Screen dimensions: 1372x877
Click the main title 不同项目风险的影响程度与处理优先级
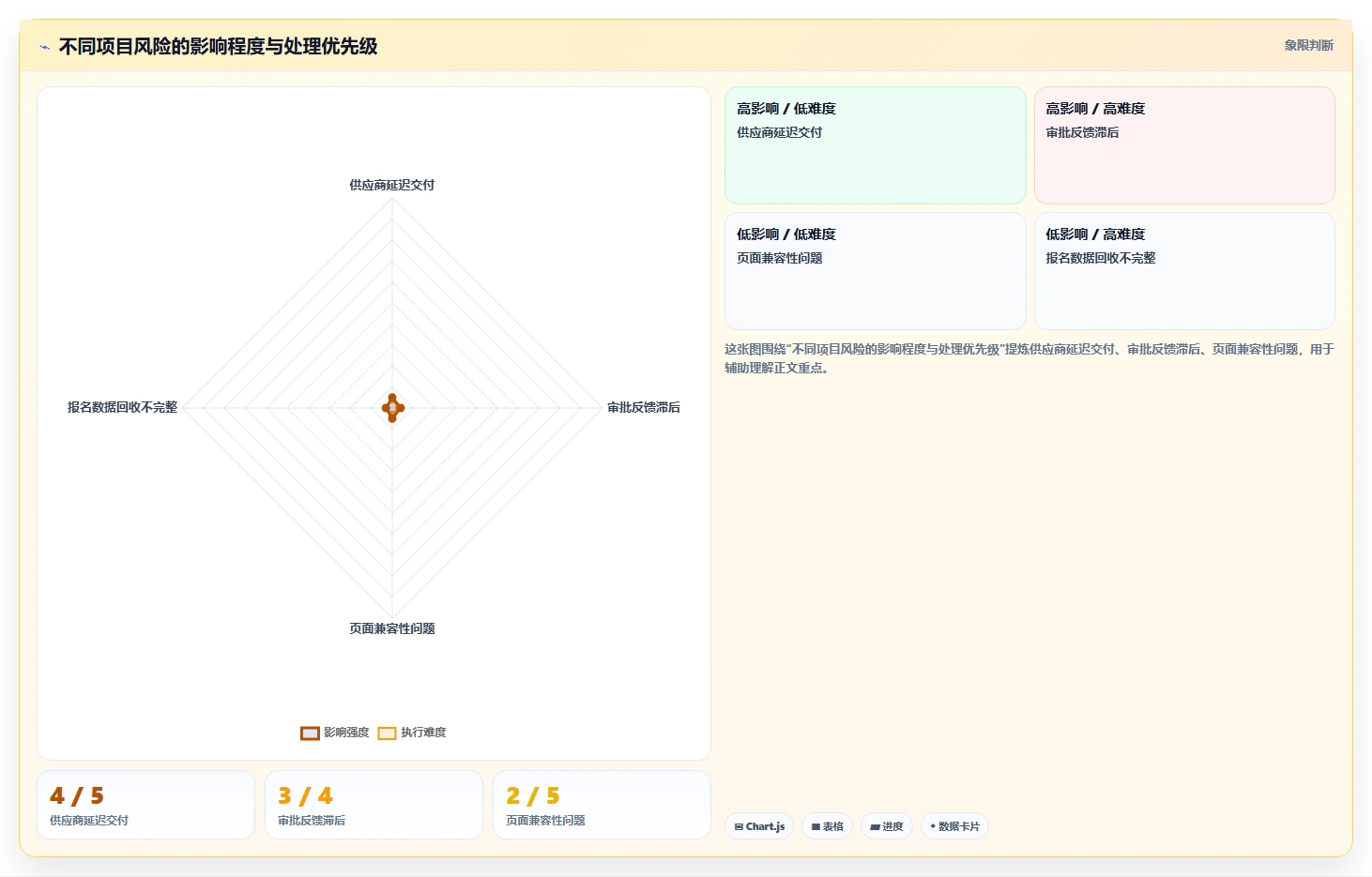[x=218, y=46]
